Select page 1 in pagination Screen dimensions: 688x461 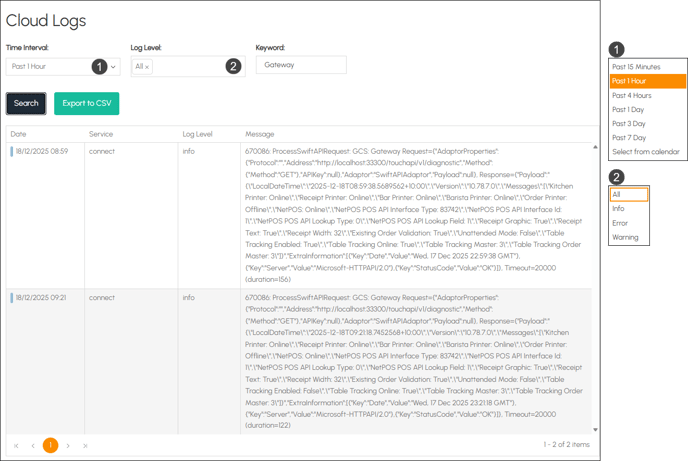click(50, 445)
